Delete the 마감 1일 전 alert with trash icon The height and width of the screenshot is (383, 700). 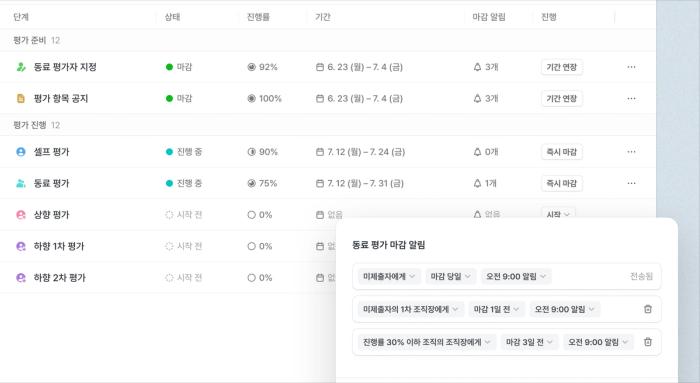tap(648, 309)
